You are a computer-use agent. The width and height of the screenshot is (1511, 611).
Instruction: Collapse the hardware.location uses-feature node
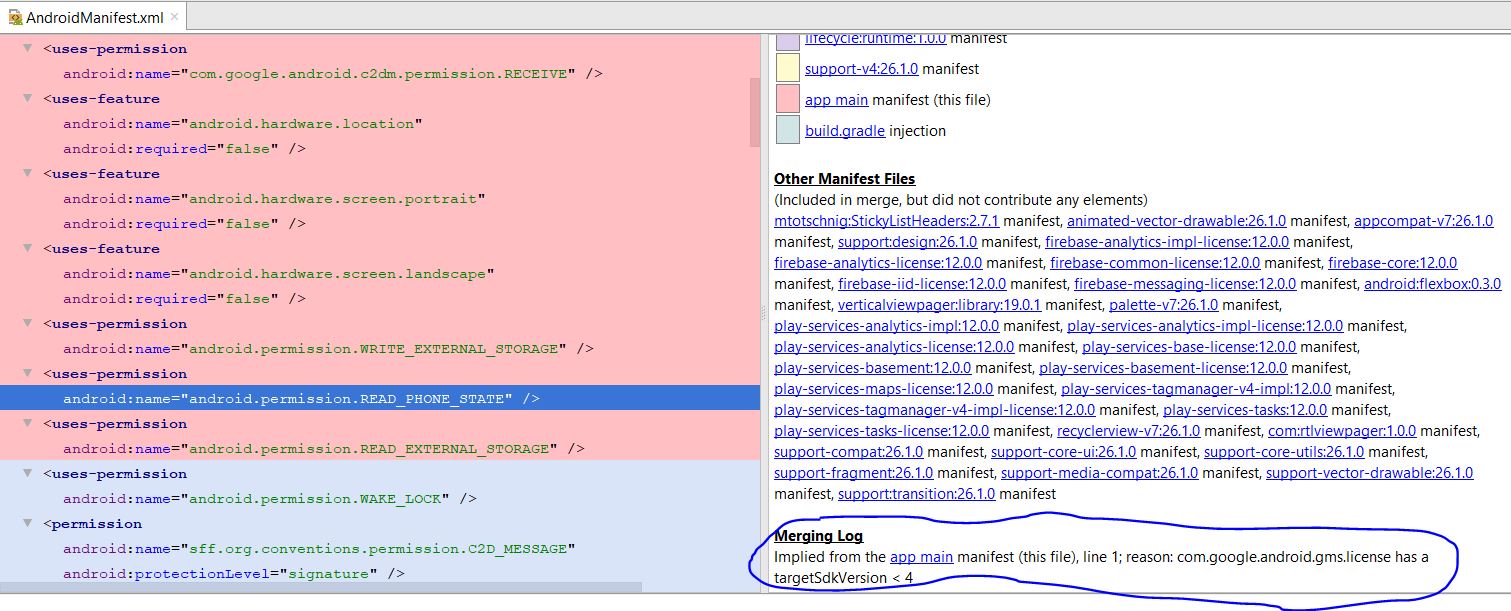27,98
